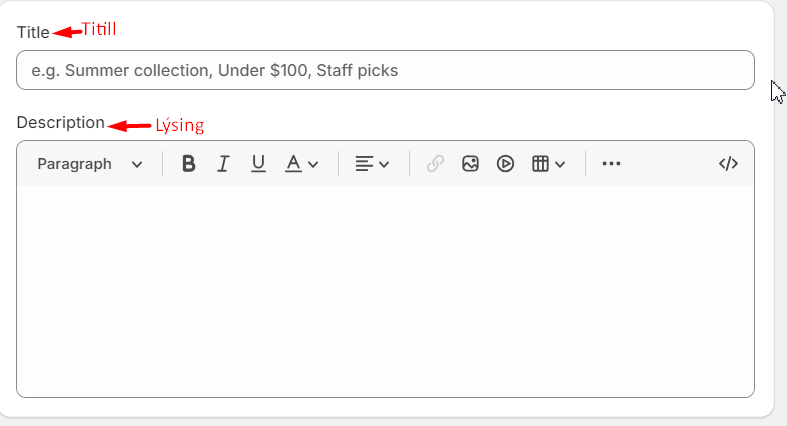Switch to HTML code view

pyautogui.click(x=728, y=164)
